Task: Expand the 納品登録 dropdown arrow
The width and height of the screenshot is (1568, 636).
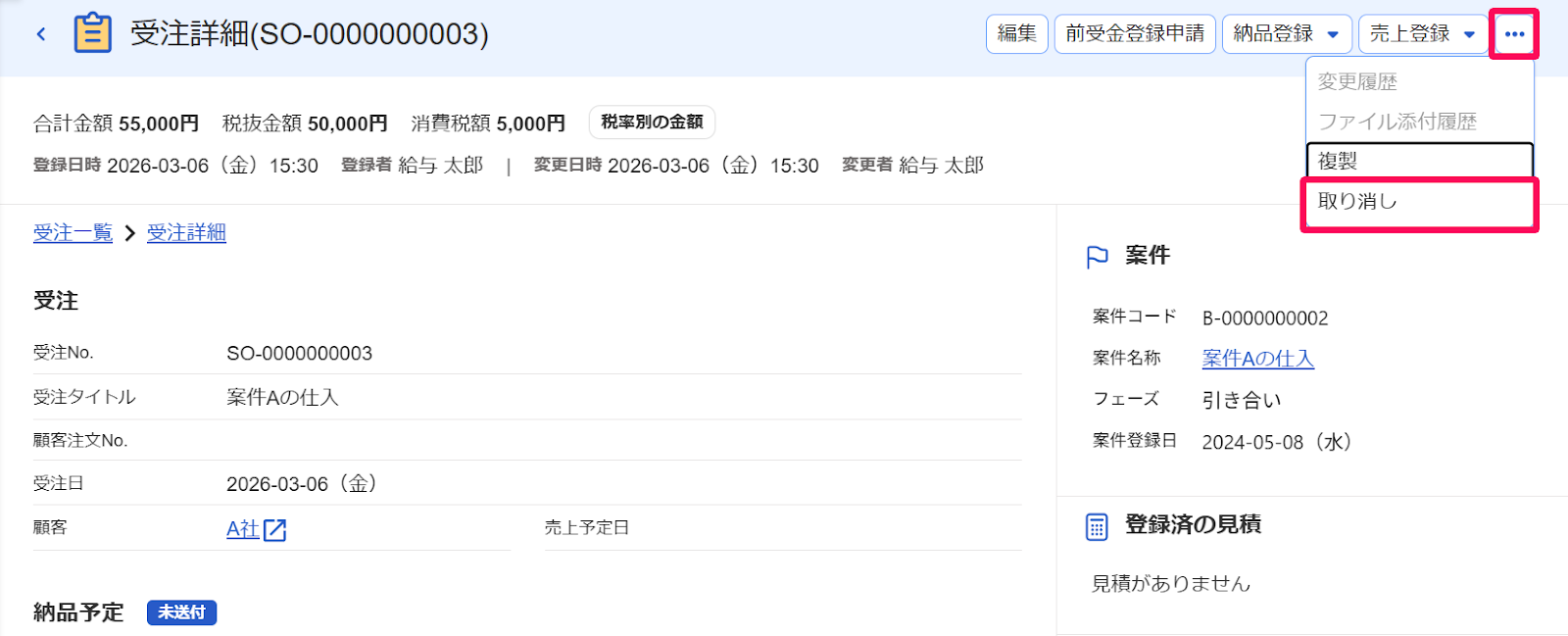Action: (x=1333, y=34)
